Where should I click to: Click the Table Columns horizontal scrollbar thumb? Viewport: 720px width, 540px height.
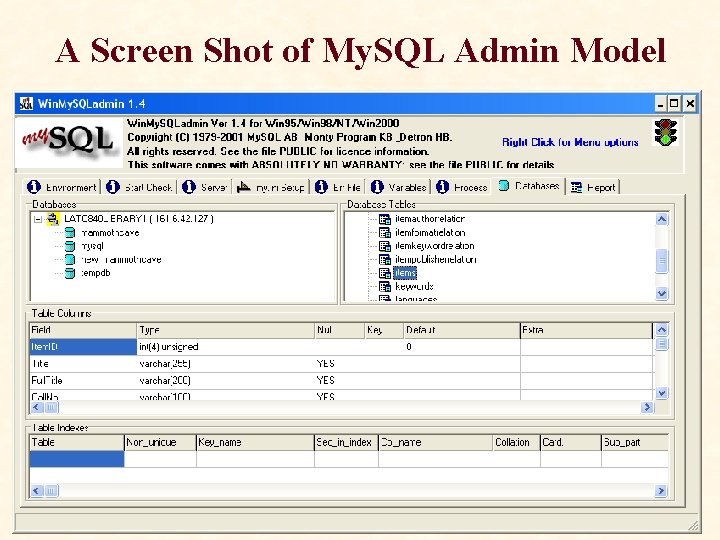tap(51, 407)
